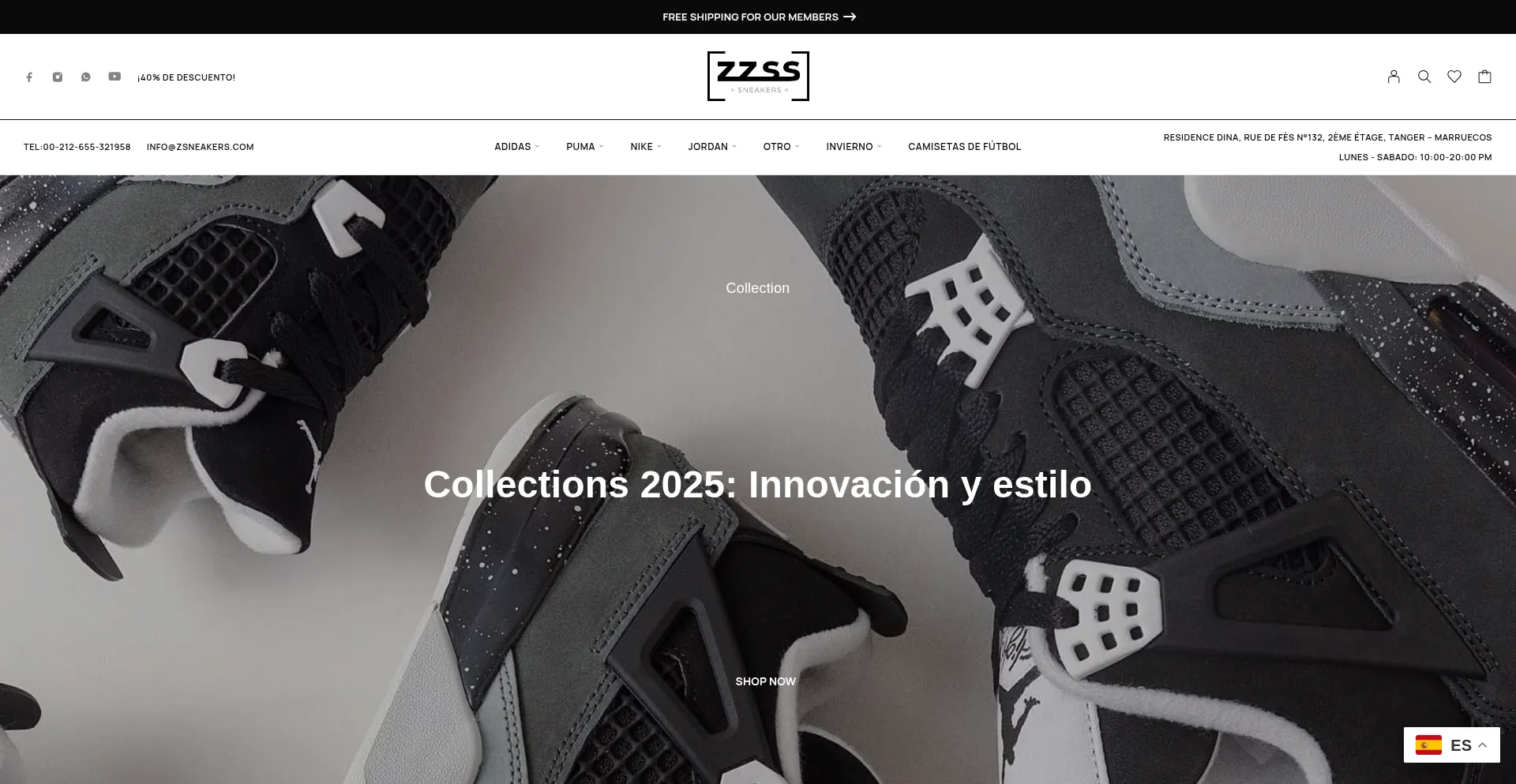The width and height of the screenshot is (1516, 784).
Task: Open the YouTube channel icon
Action: [114, 77]
